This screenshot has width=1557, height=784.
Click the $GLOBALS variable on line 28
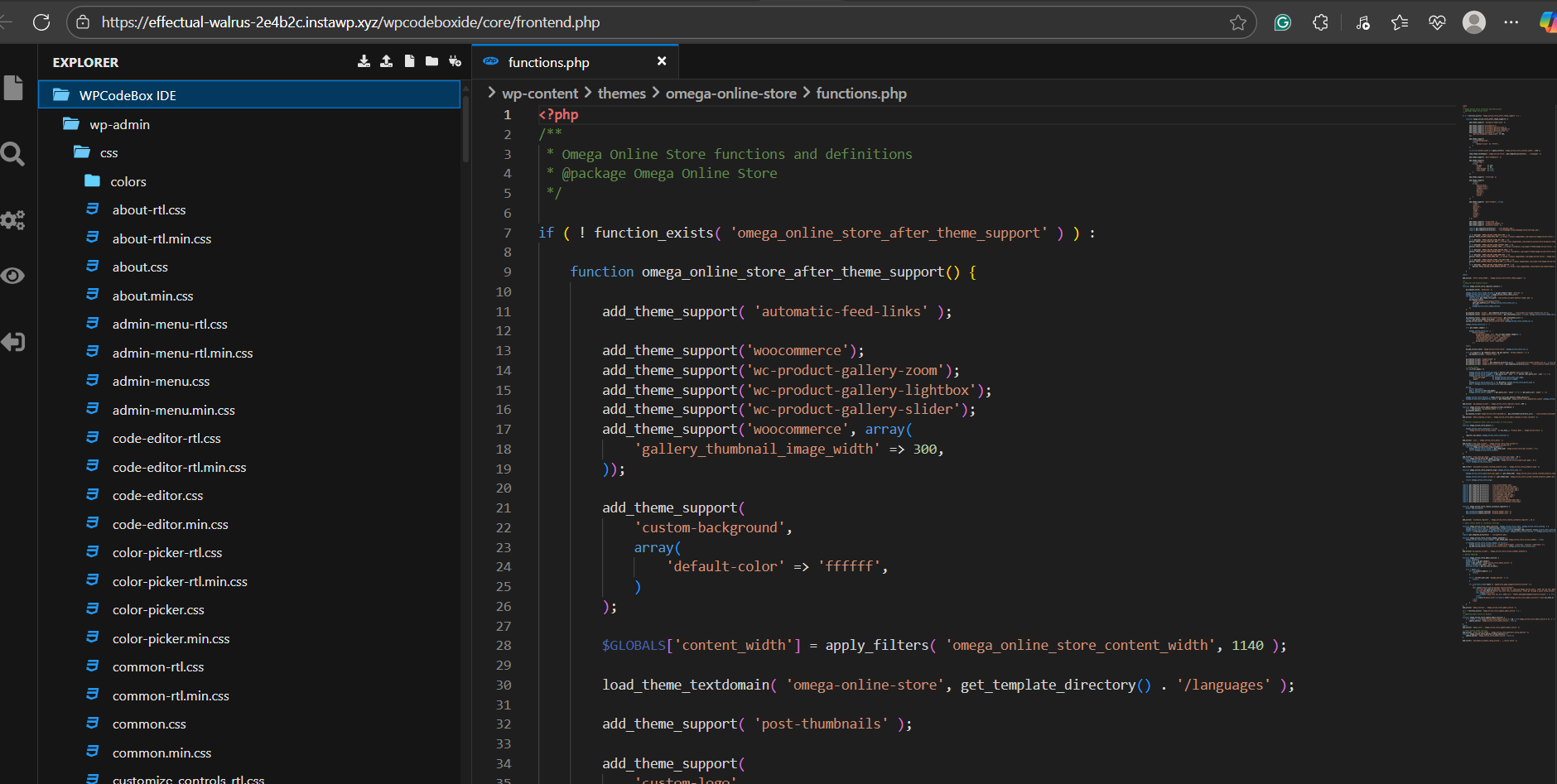point(634,645)
